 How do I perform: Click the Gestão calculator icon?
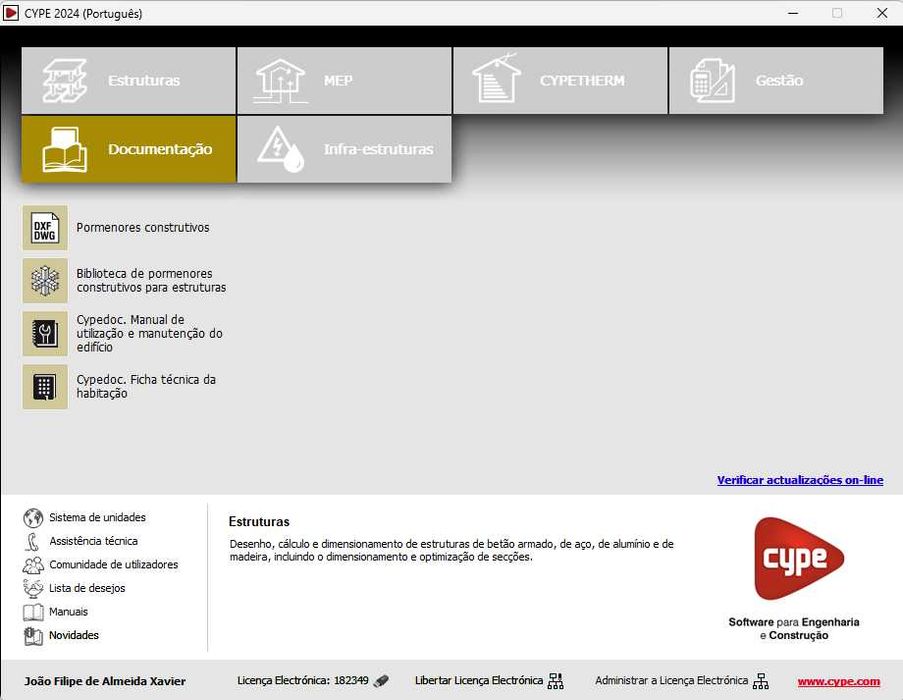pyautogui.click(x=712, y=81)
